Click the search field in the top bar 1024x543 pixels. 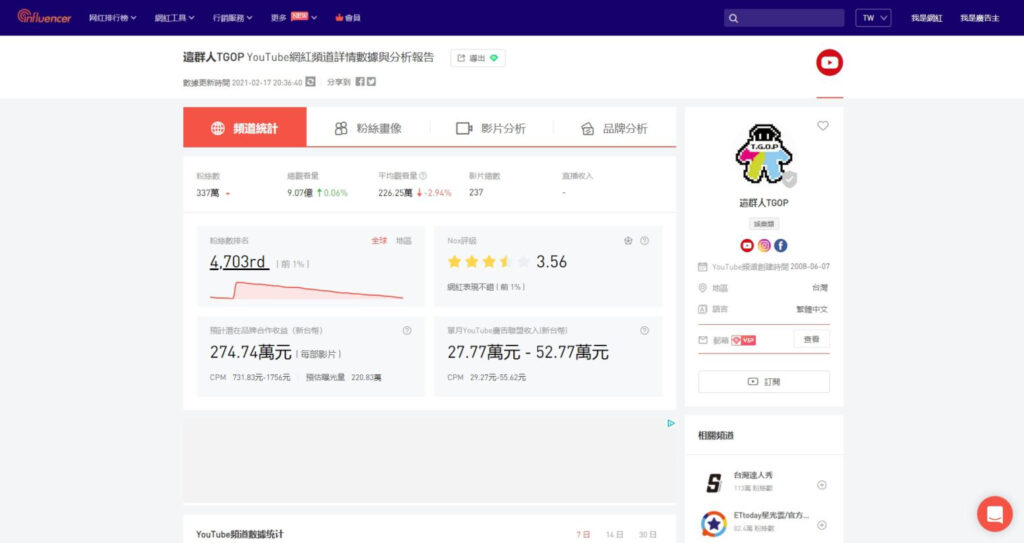pos(784,18)
